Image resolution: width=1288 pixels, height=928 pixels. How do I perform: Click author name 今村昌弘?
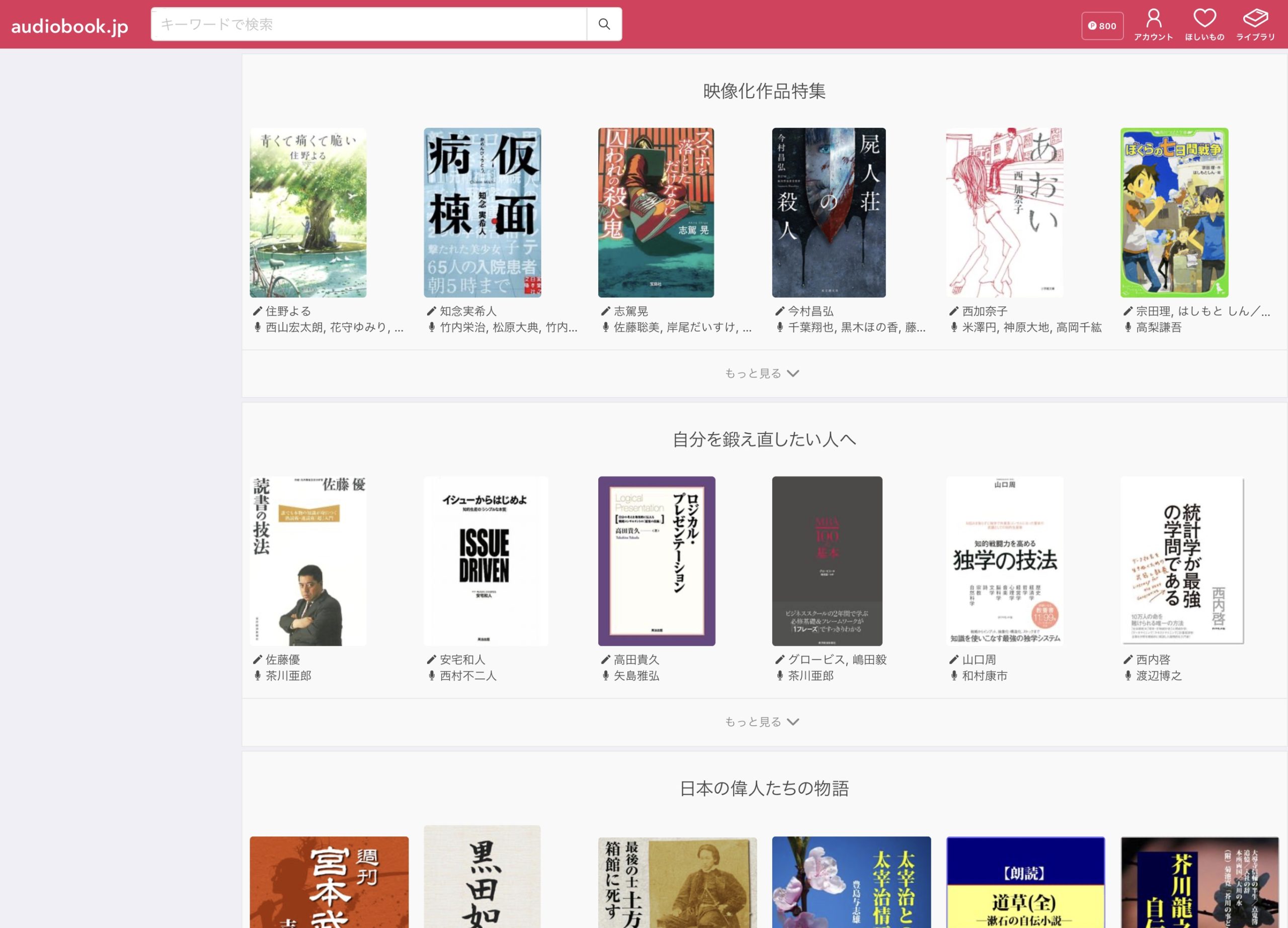[811, 311]
